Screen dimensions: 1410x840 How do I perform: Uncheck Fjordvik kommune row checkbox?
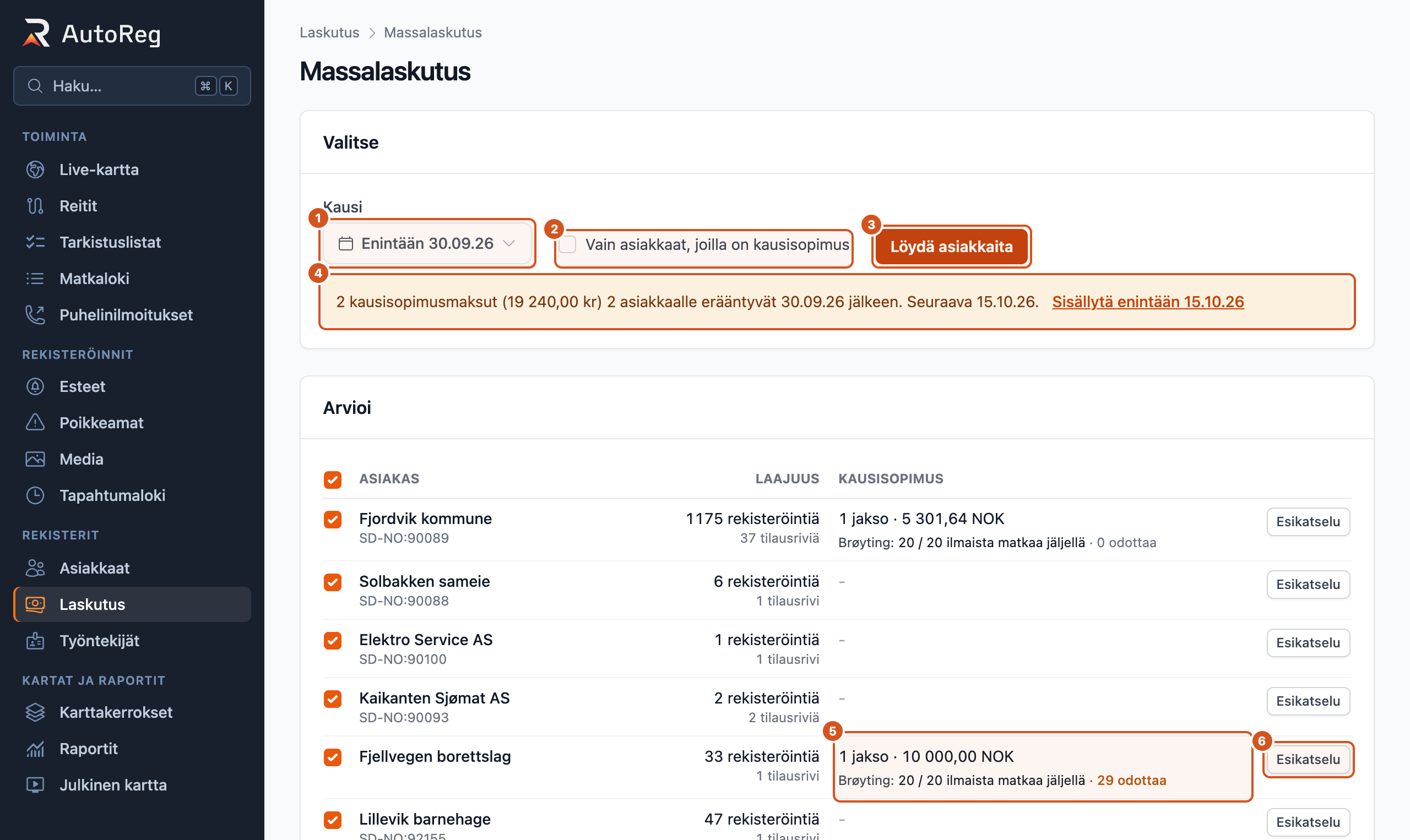[333, 520]
